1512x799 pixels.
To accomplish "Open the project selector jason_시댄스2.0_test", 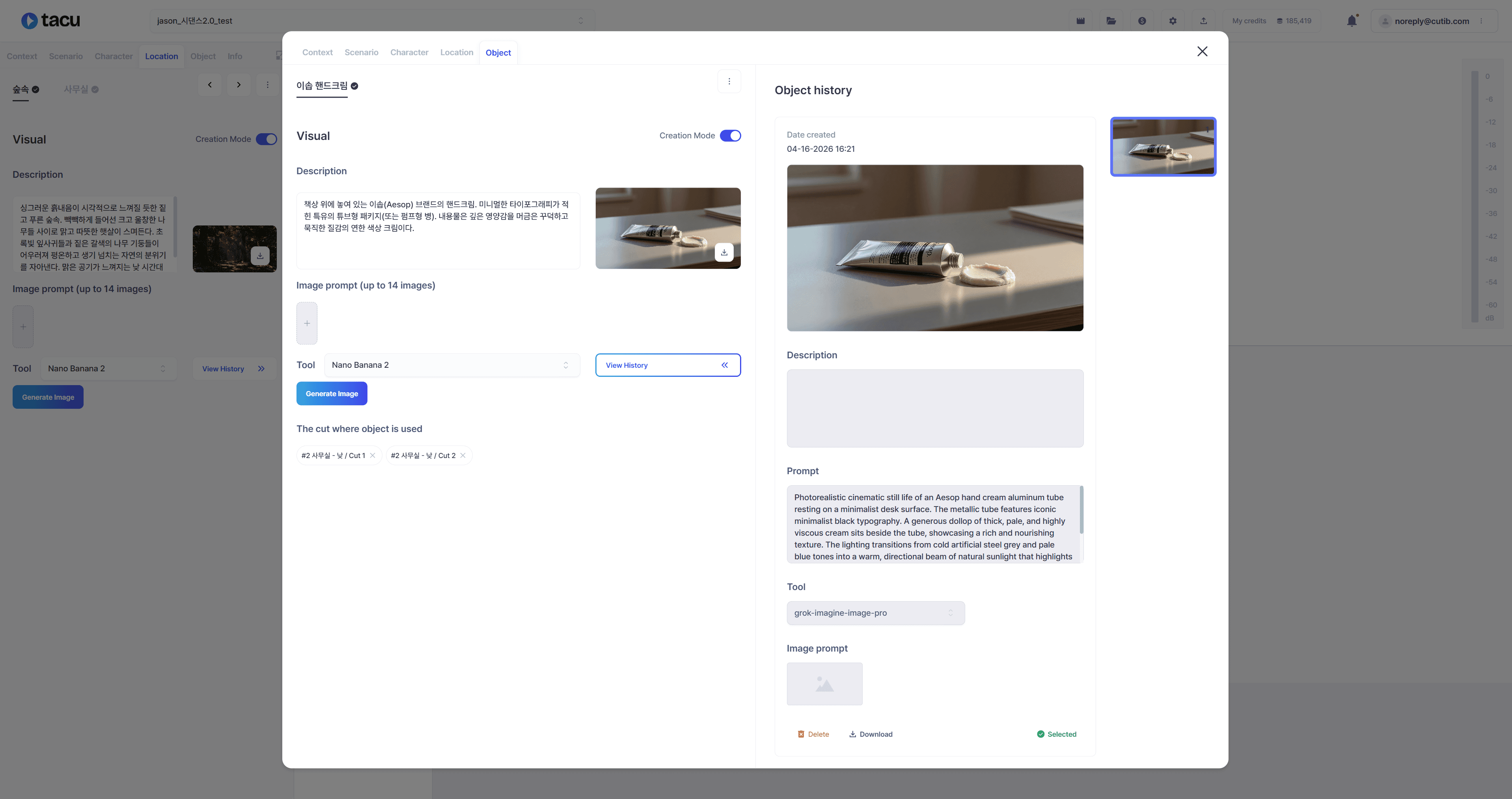I will pyautogui.click(x=372, y=21).
